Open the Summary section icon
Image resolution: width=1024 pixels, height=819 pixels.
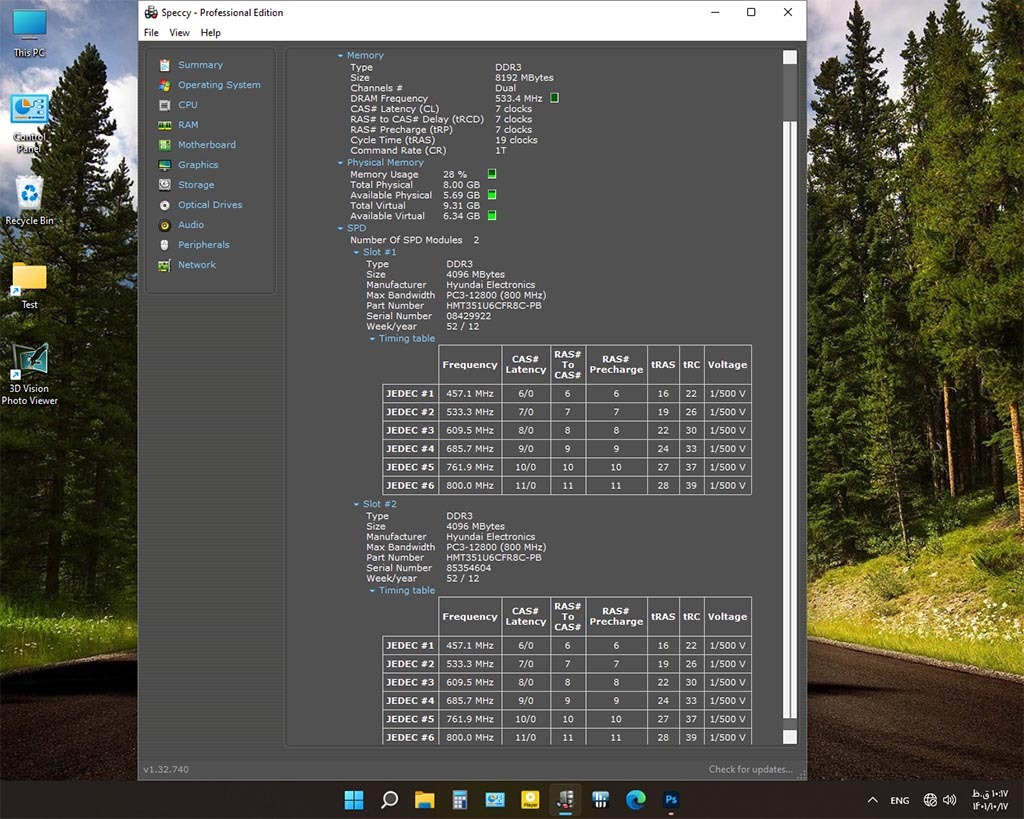165,65
